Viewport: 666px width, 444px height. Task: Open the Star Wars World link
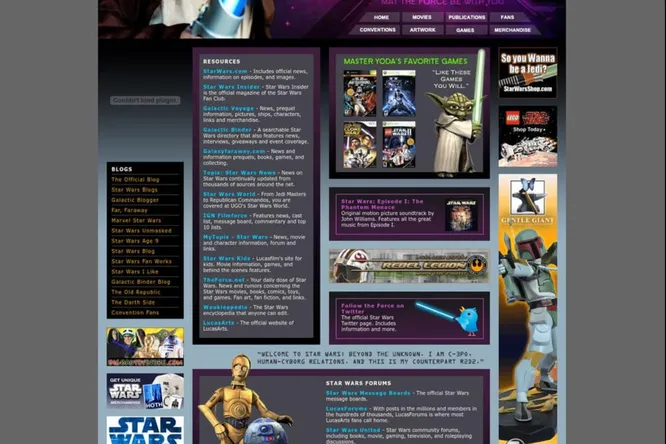pyautogui.click(x=229, y=194)
